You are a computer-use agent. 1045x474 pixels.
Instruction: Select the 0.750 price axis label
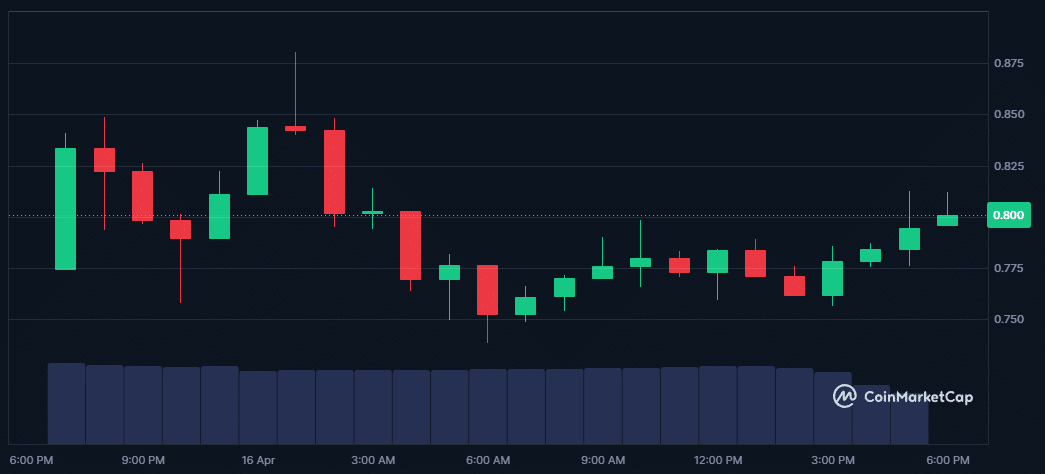(1008, 319)
